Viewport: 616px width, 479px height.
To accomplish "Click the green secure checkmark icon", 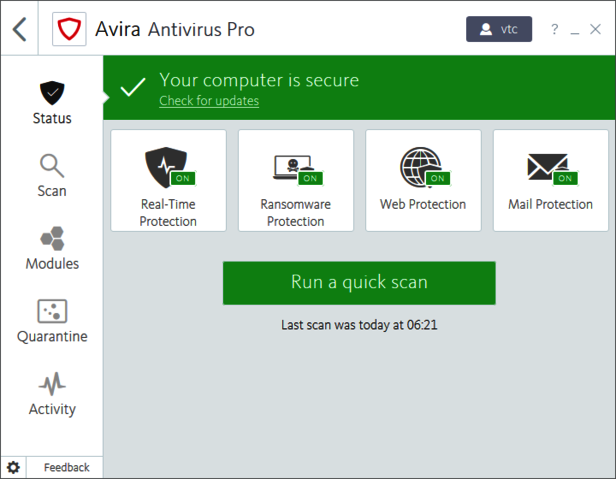I will click(x=132, y=88).
